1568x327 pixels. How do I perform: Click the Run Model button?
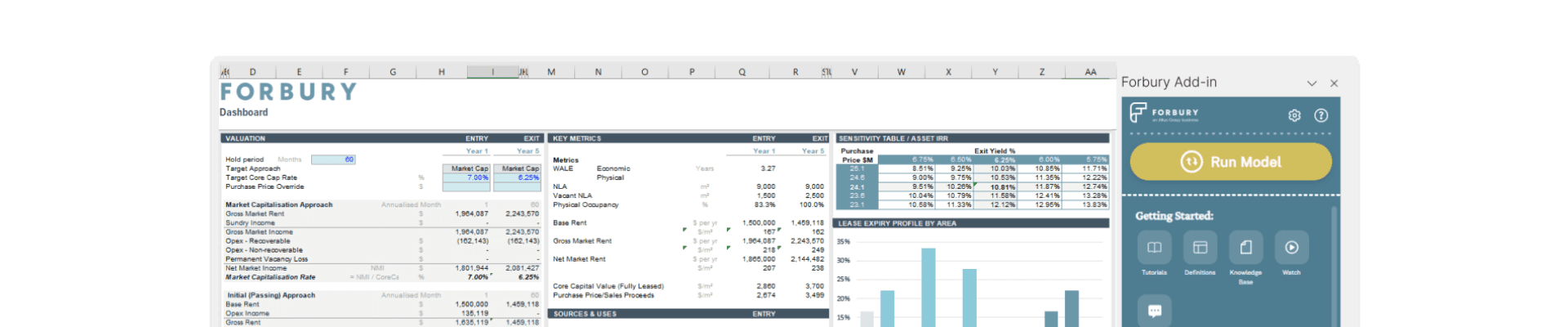[1230, 162]
